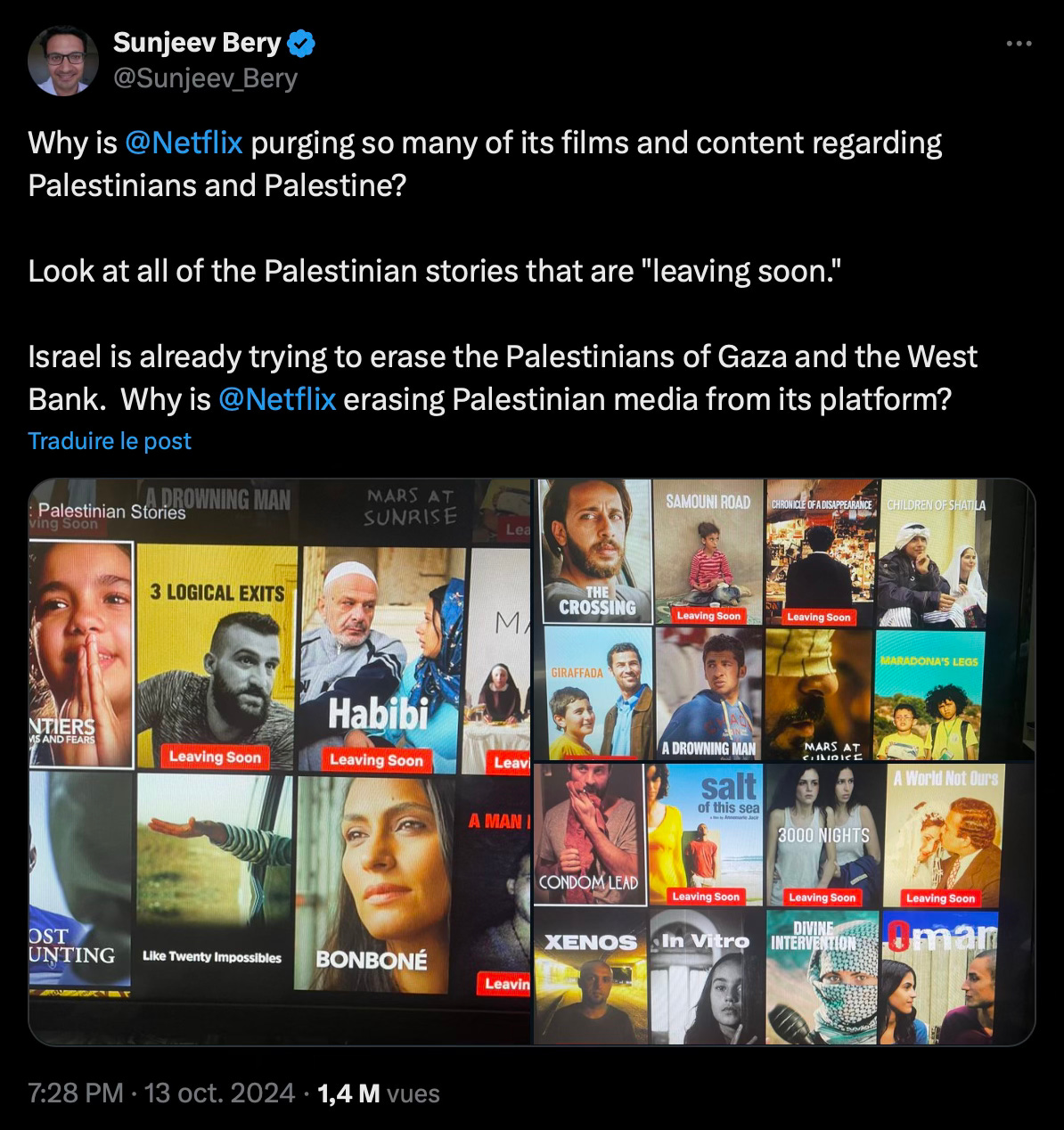Click the 1,4 M vues view count
This screenshot has width=1064, height=1130.
point(378,1093)
